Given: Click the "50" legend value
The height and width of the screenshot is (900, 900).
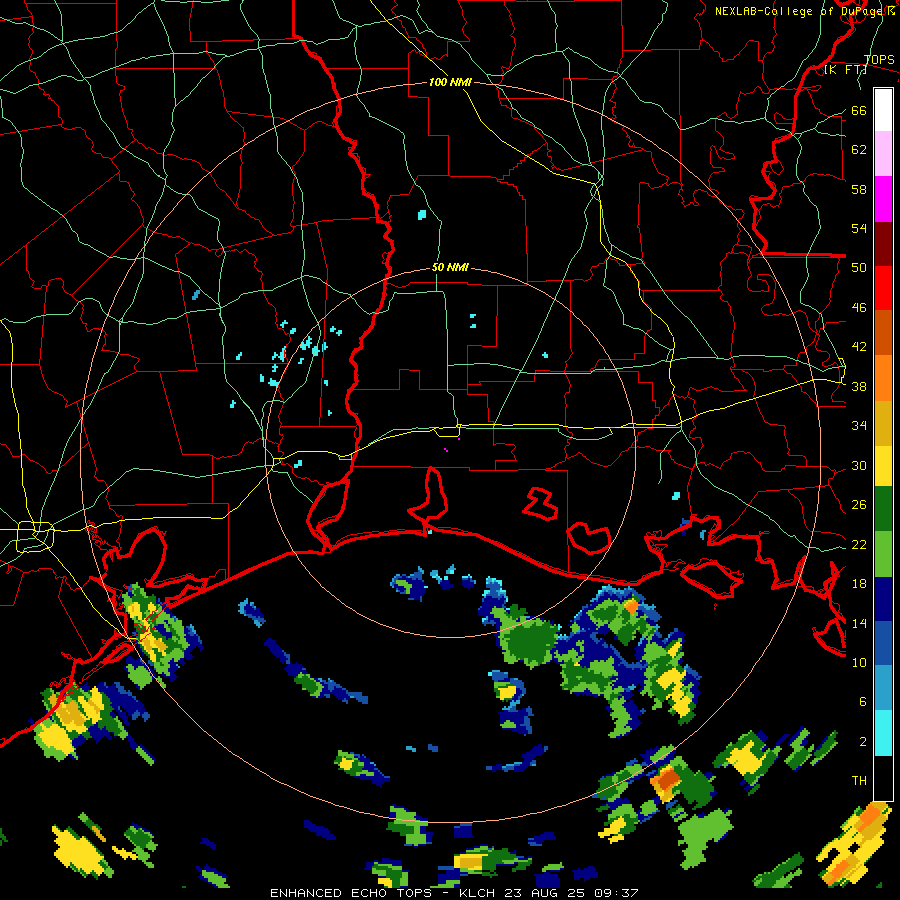Looking at the screenshot, I should coord(859,268).
